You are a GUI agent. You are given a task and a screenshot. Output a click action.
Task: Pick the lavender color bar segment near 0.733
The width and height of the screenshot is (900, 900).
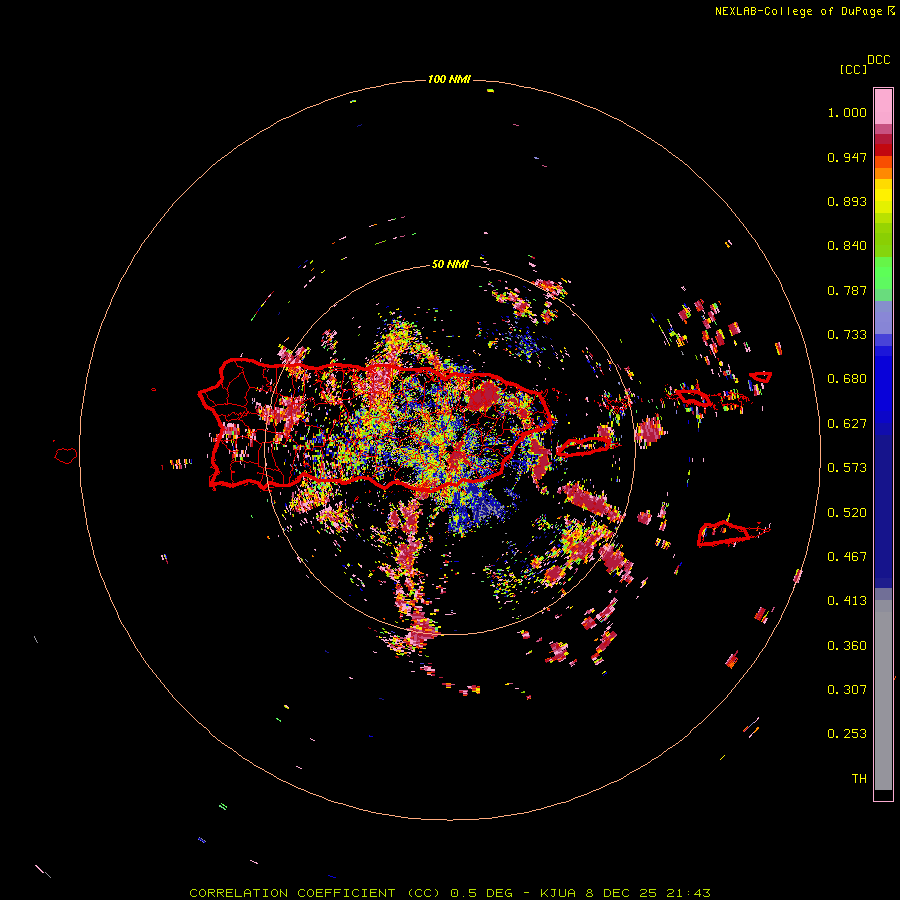coord(883,317)
